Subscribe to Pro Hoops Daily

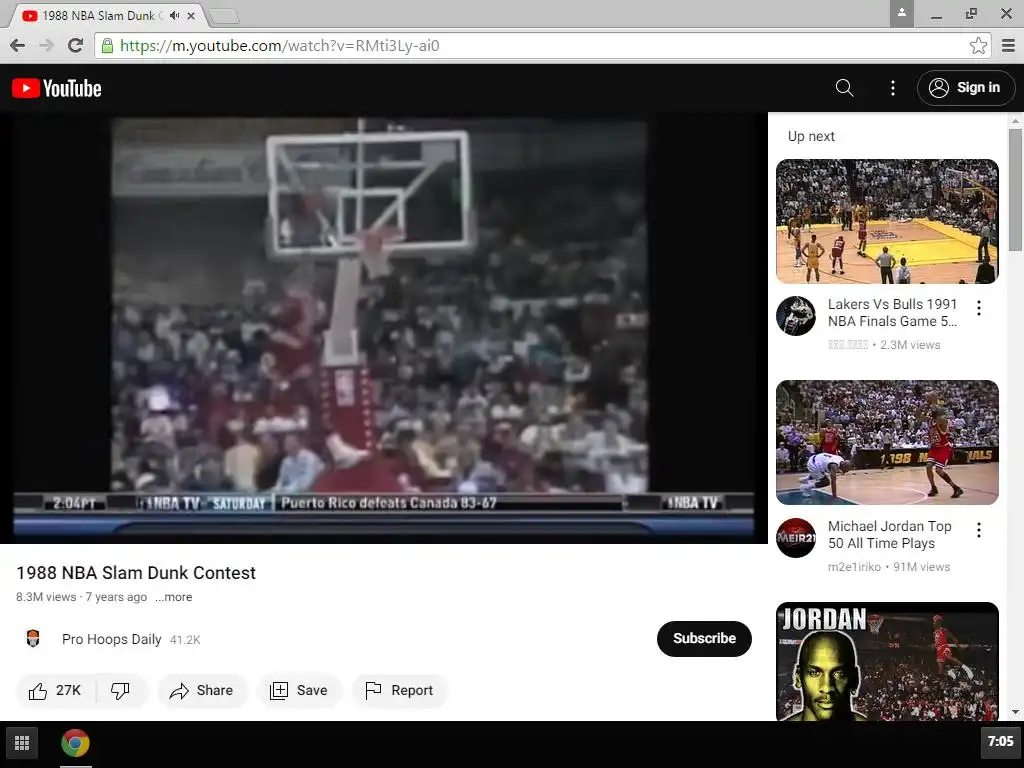[704, 639]
